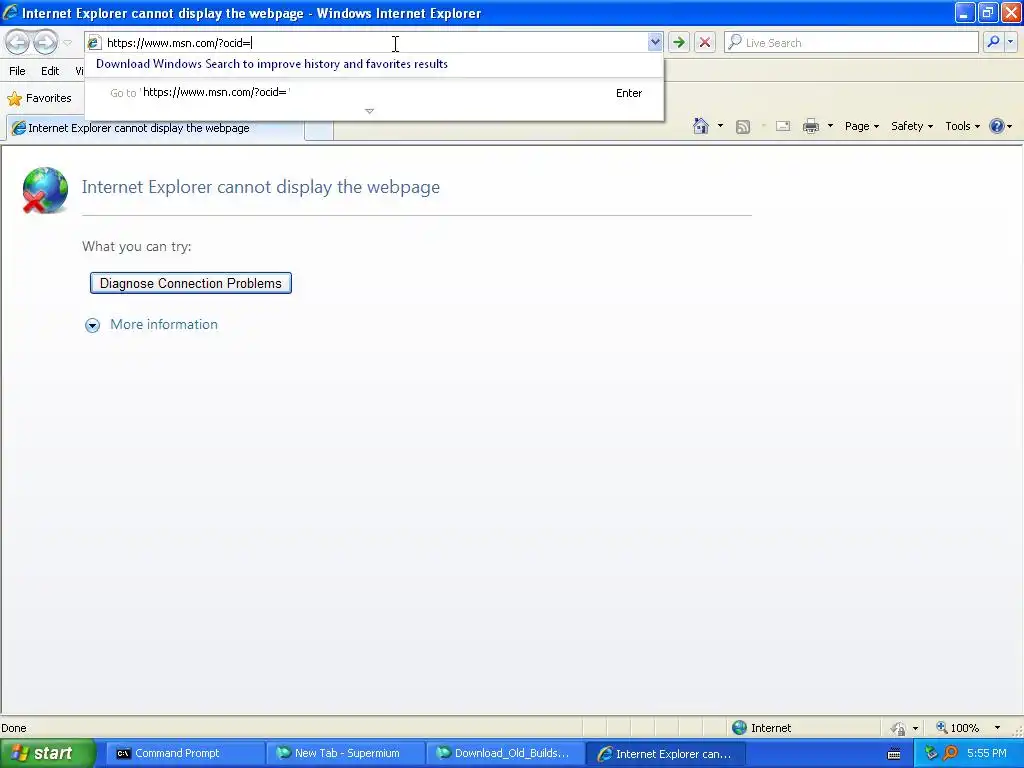Screen dimensions: 1024x768
Task: Click the Read Mail envelope icon
Action: 783,126
